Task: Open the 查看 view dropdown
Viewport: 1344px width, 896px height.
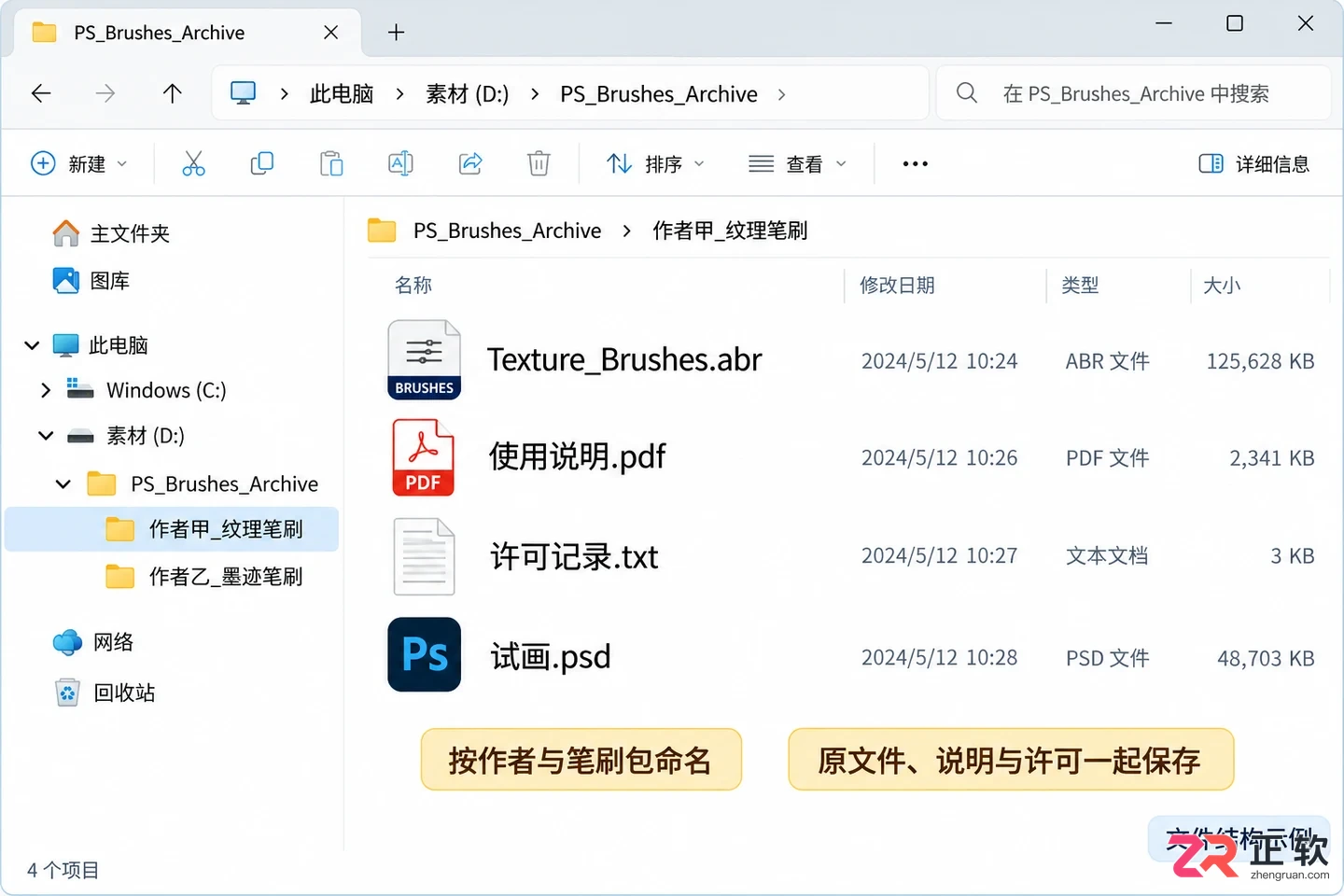Action: point(798,164)
